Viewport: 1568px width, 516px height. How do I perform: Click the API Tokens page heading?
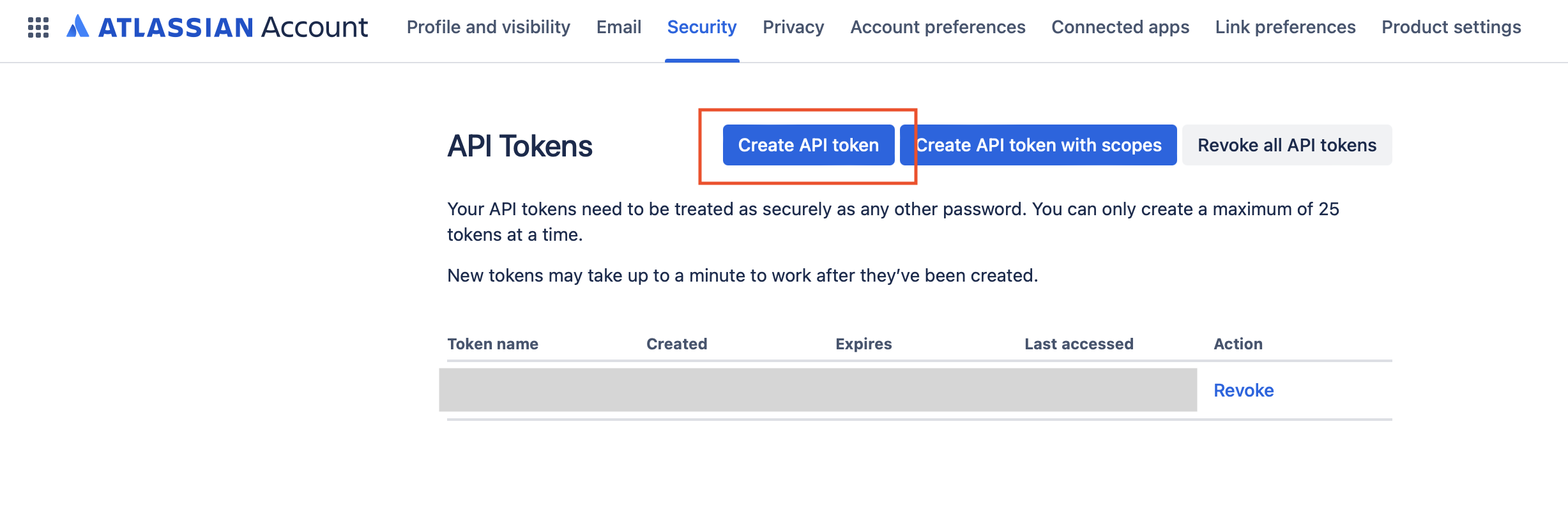coord(520,146)
